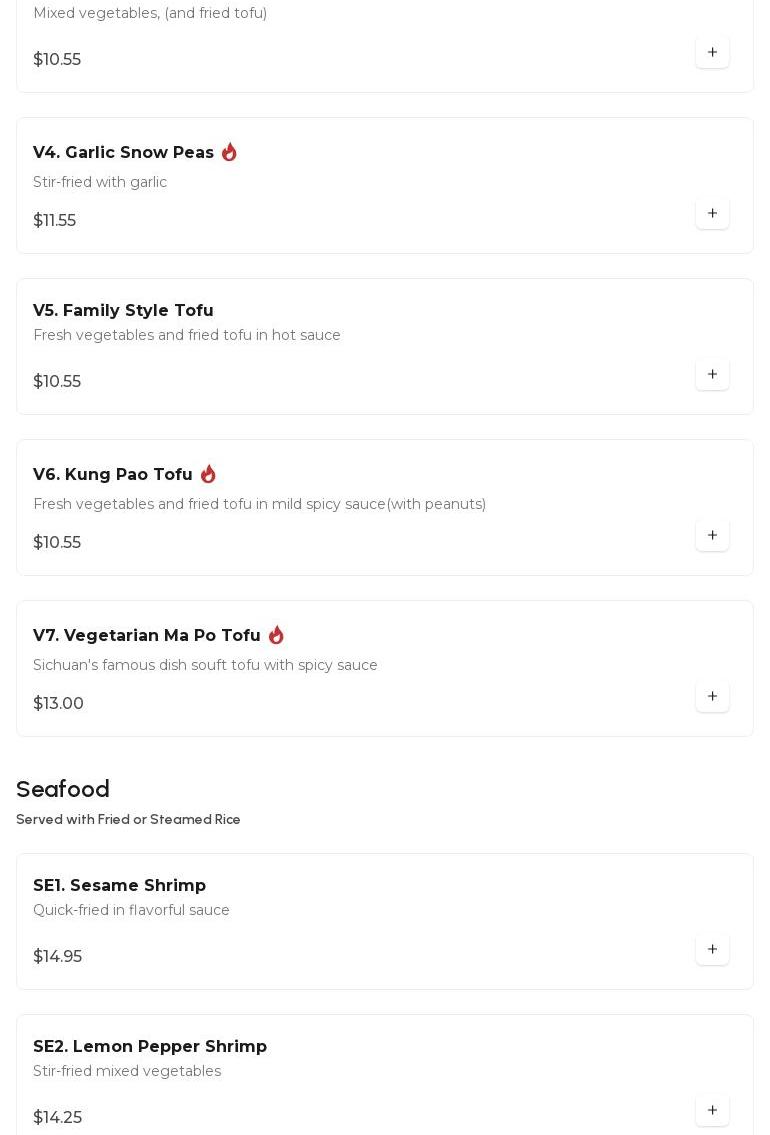
Task: Open V4. Garlic Snow Peas item title
Action: tap(123, 152)
